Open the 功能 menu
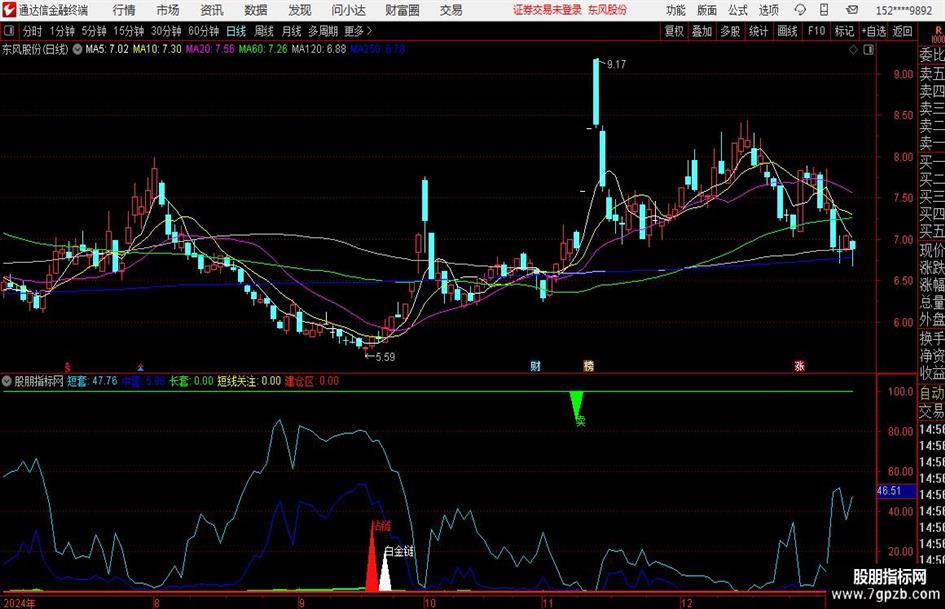This screenshot has width=945, height=609. 676,10
